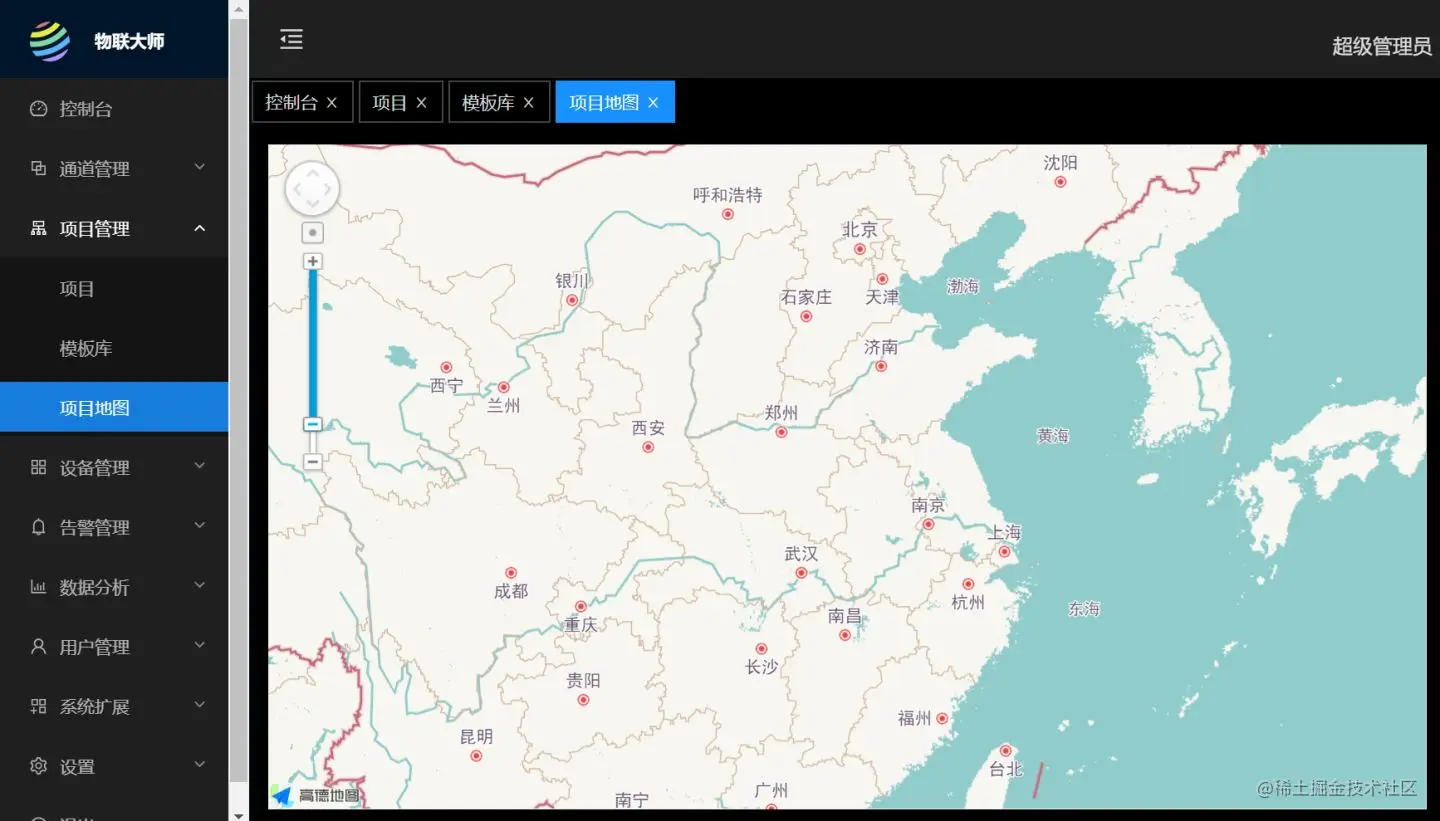1440x821 pixels.
Task: Close the 模板库 tab
Action: 529,103
